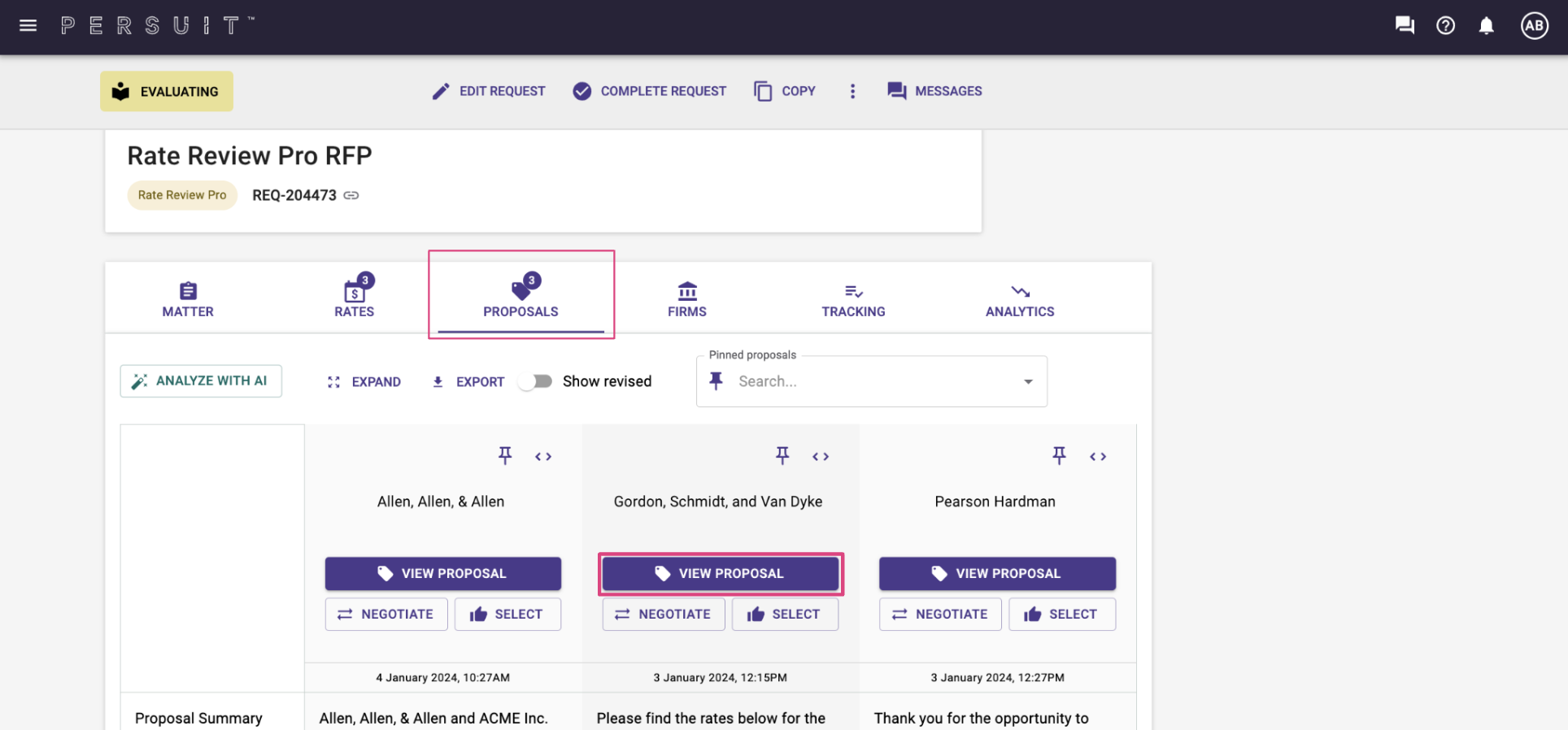1568x730 pixels.
Task: Copy link icon next to REQ-204473
Action: point(351,195)
